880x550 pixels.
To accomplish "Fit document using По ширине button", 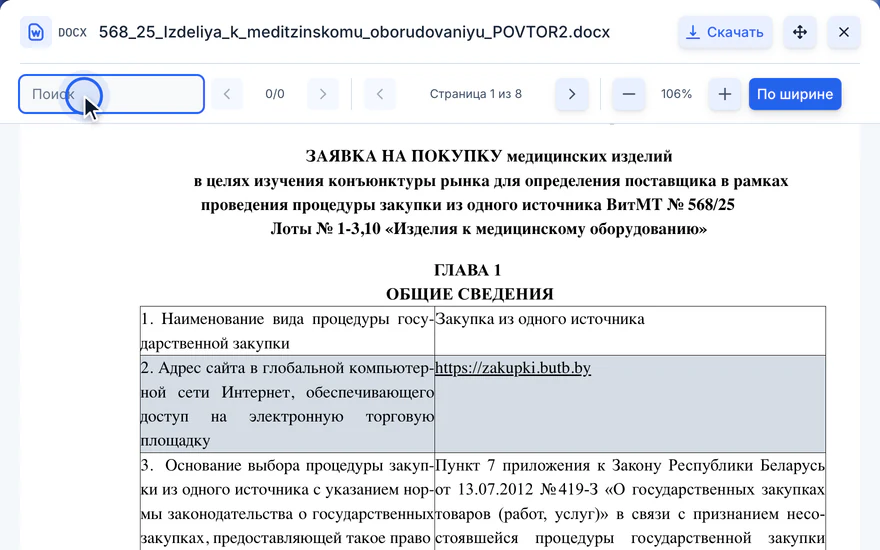I will (x=795, y=94).
